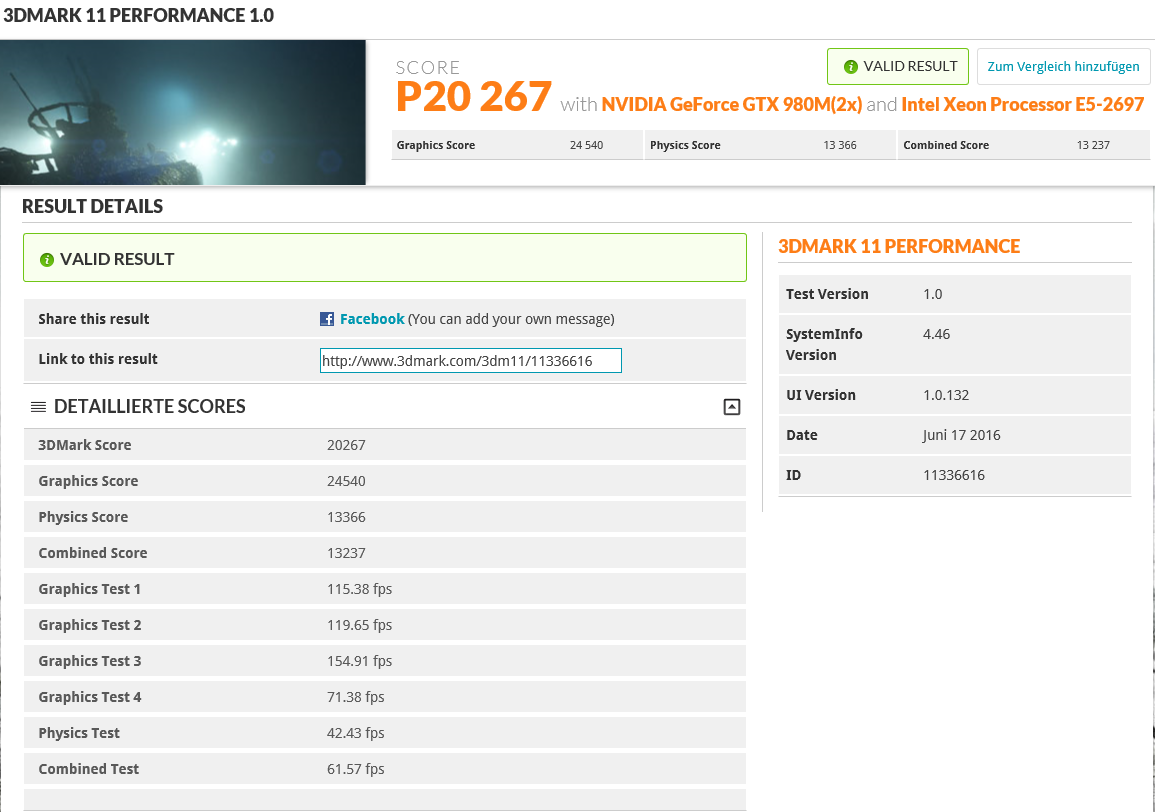This screenshot has width=1155, height=812.
Task: Click the Graphics Score 24 540 header cell
Action: [517, 145]
